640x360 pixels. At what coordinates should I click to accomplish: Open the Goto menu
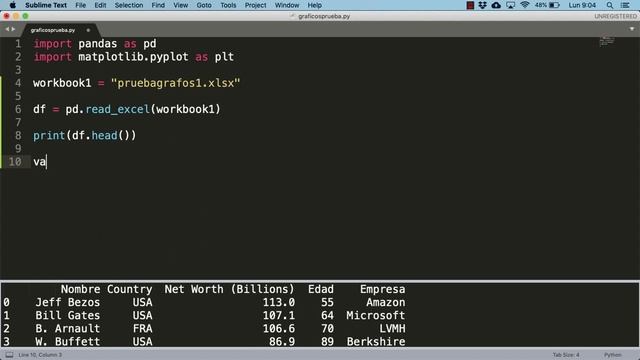point(204,5)
